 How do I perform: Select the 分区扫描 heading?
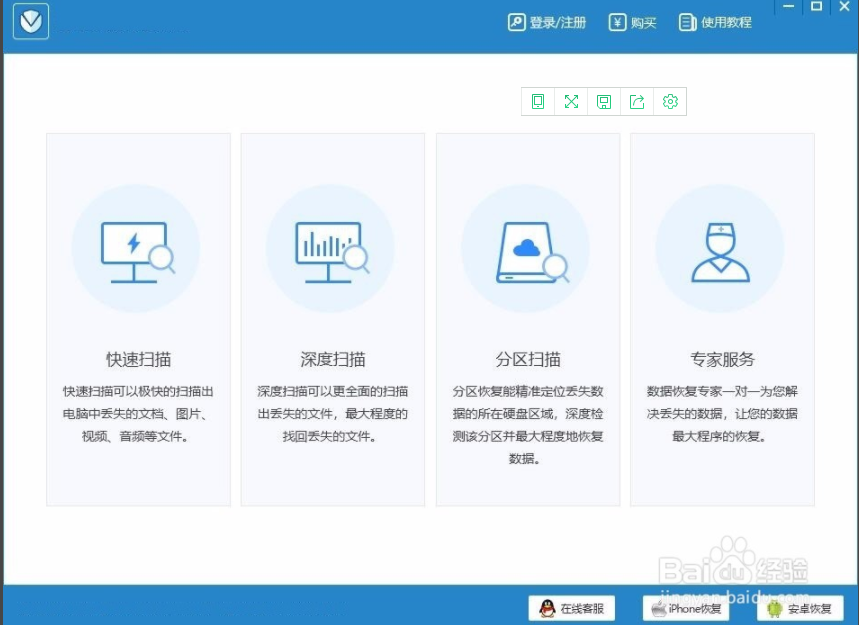tap(528, 359)
